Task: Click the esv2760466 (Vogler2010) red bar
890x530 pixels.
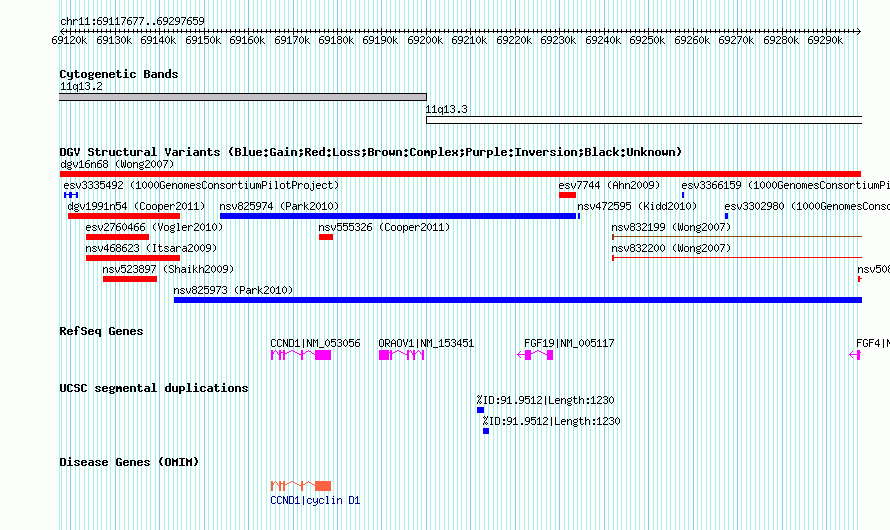Action: coord(117,237)
